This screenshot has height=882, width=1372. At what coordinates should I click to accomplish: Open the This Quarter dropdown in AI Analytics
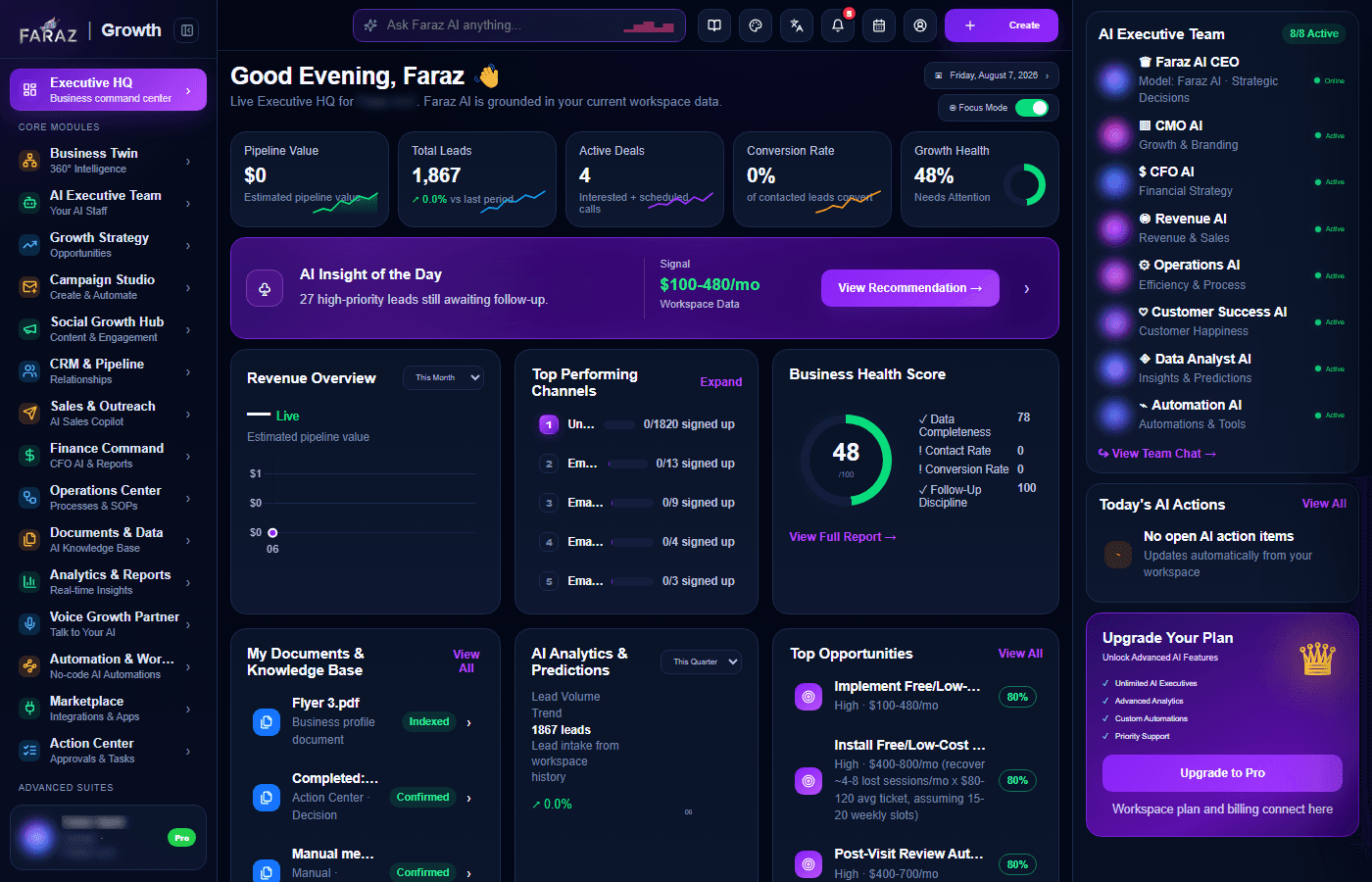(702, 661)
